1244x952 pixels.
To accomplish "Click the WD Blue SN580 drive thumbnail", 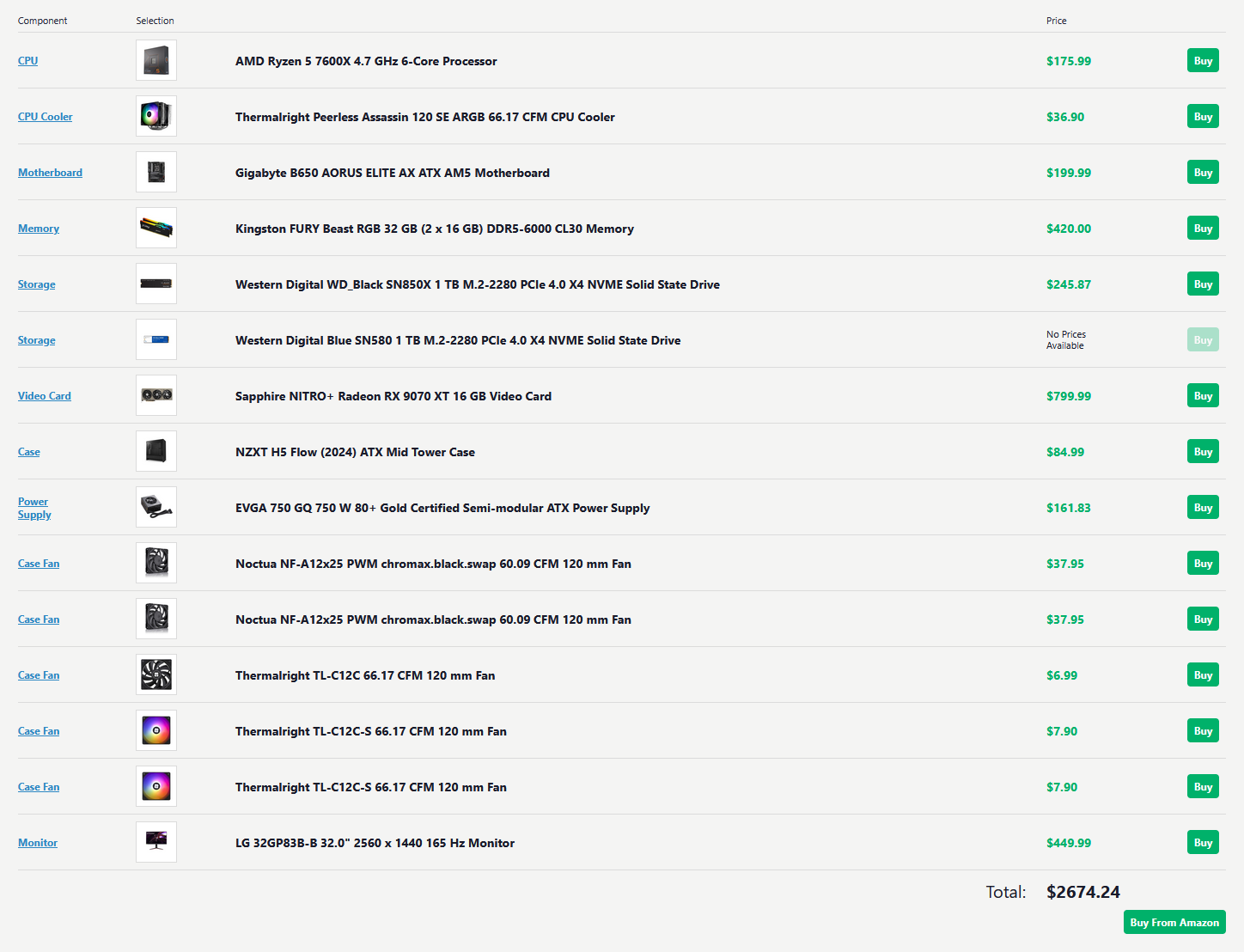I will click(156, 339).
